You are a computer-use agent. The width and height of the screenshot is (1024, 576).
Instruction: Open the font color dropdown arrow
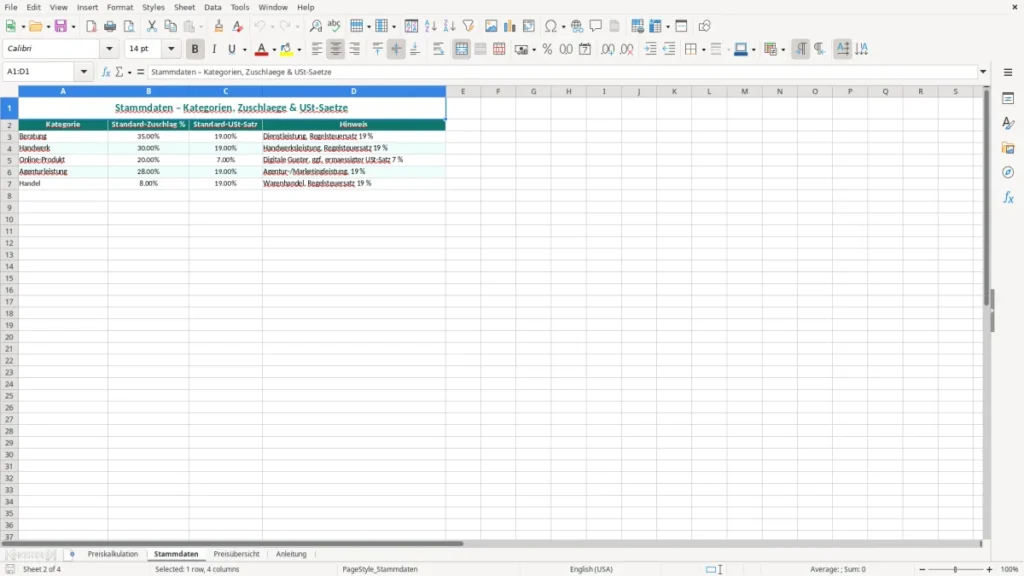(274, 50)
